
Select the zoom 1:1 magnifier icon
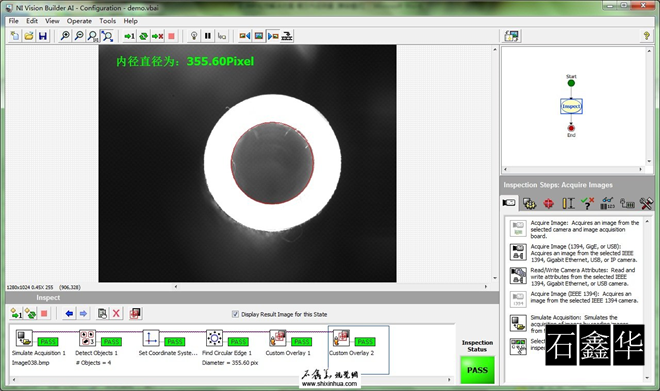point(93,36)
